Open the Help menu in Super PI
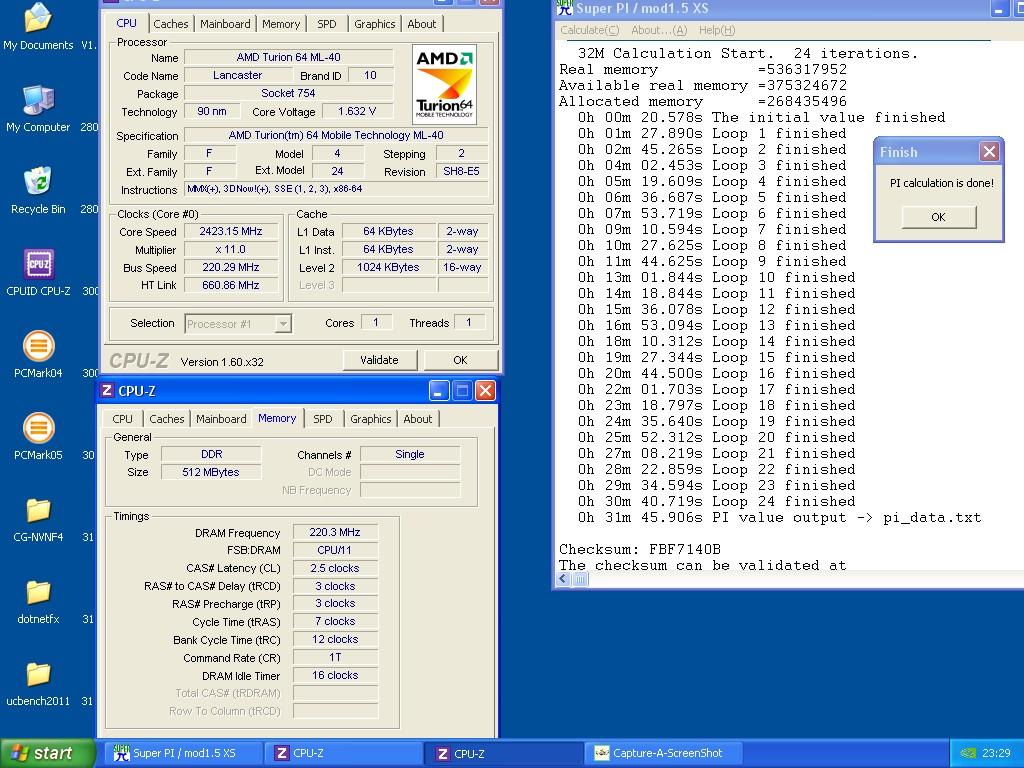 716,30
